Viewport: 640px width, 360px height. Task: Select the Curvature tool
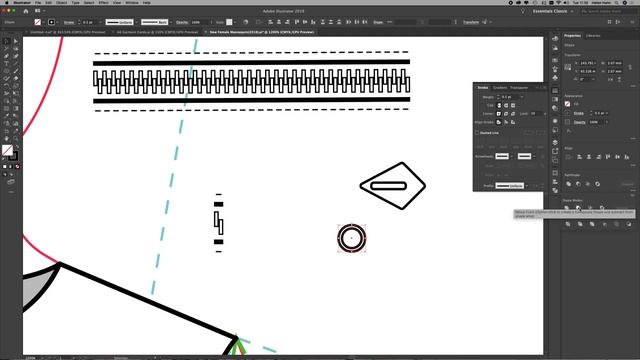pyautogui.click(x=16, y=56)
